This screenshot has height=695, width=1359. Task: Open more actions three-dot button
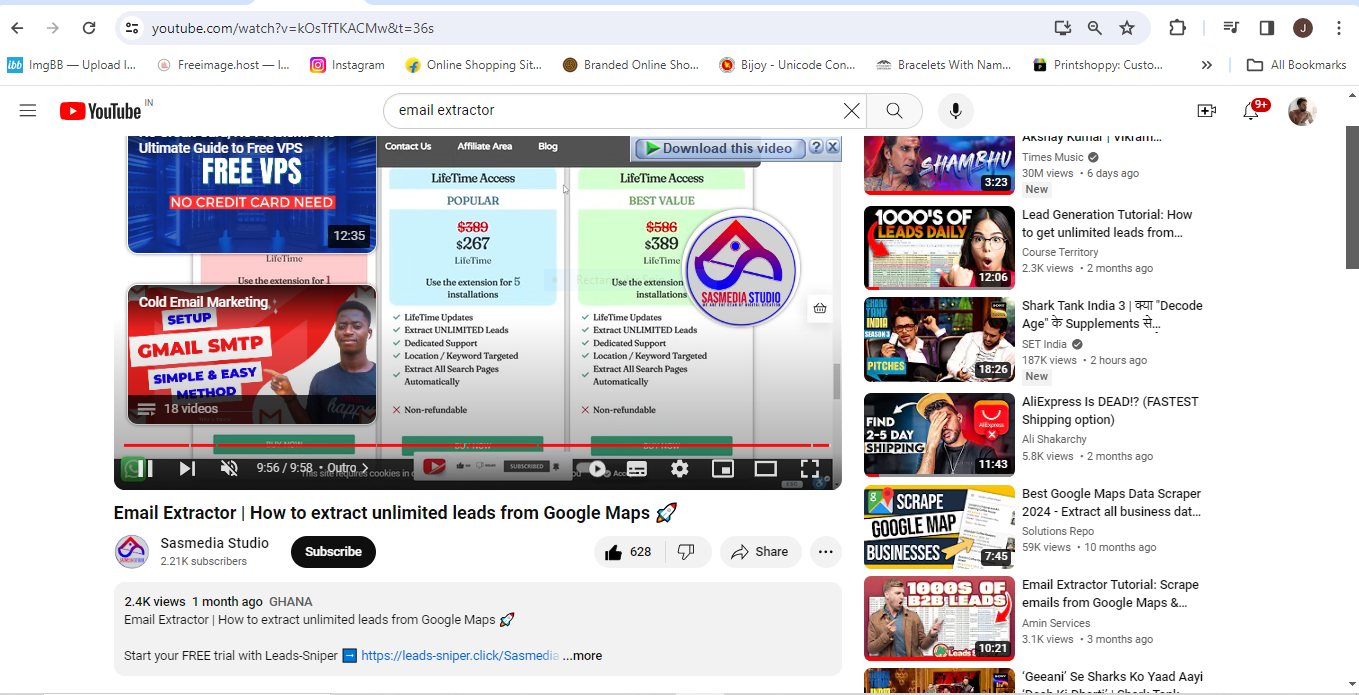click(825, 552)
